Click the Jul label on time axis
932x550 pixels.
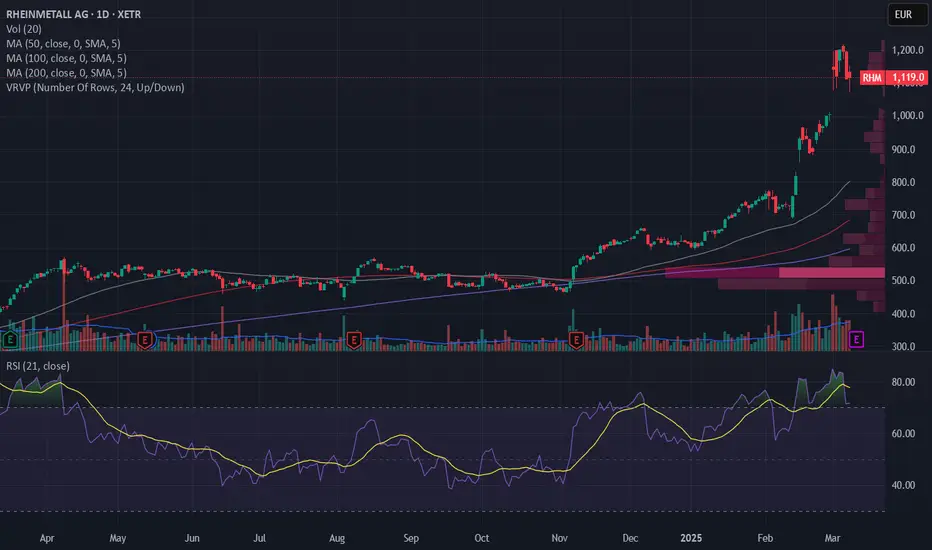tap(260, 538)
